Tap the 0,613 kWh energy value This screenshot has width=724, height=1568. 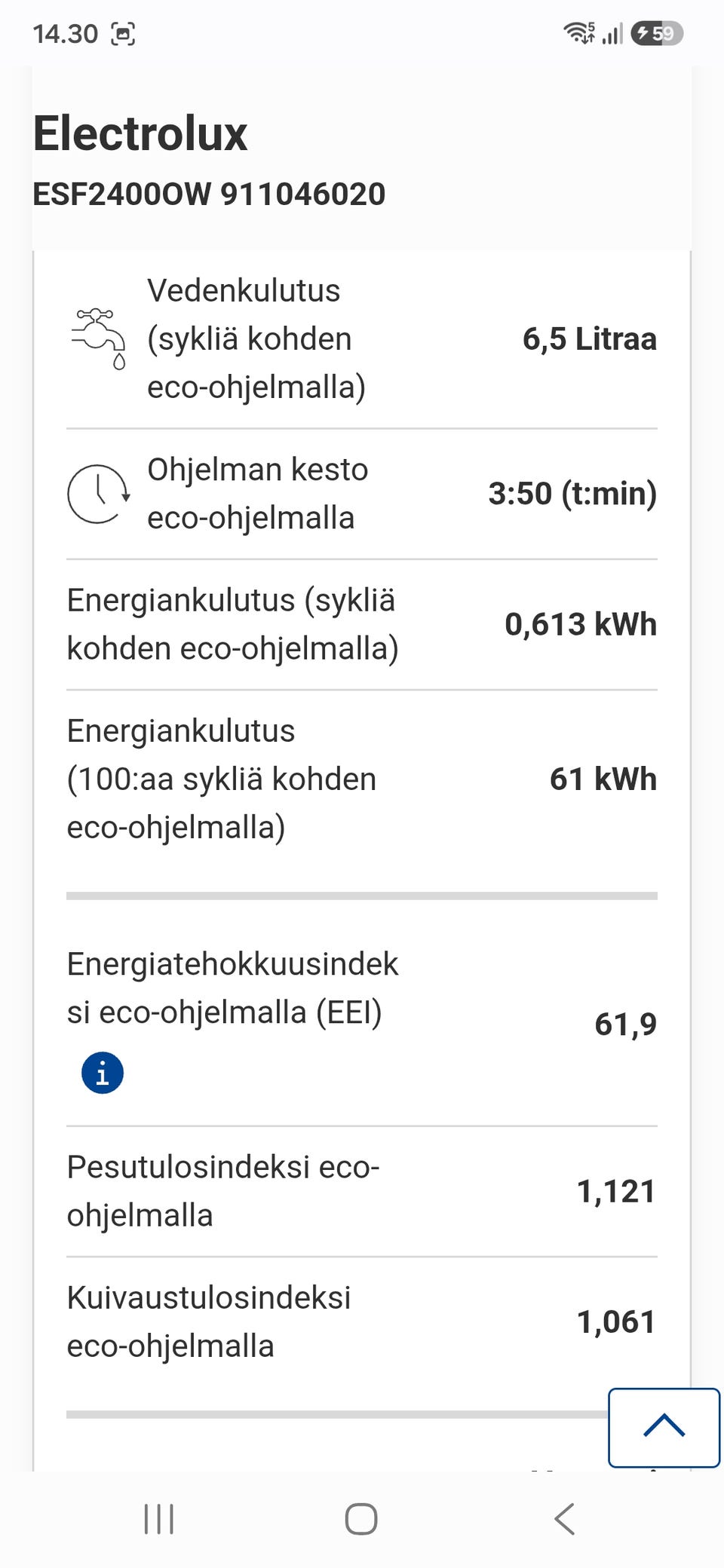pyautogui.click(x=581, y=624)
